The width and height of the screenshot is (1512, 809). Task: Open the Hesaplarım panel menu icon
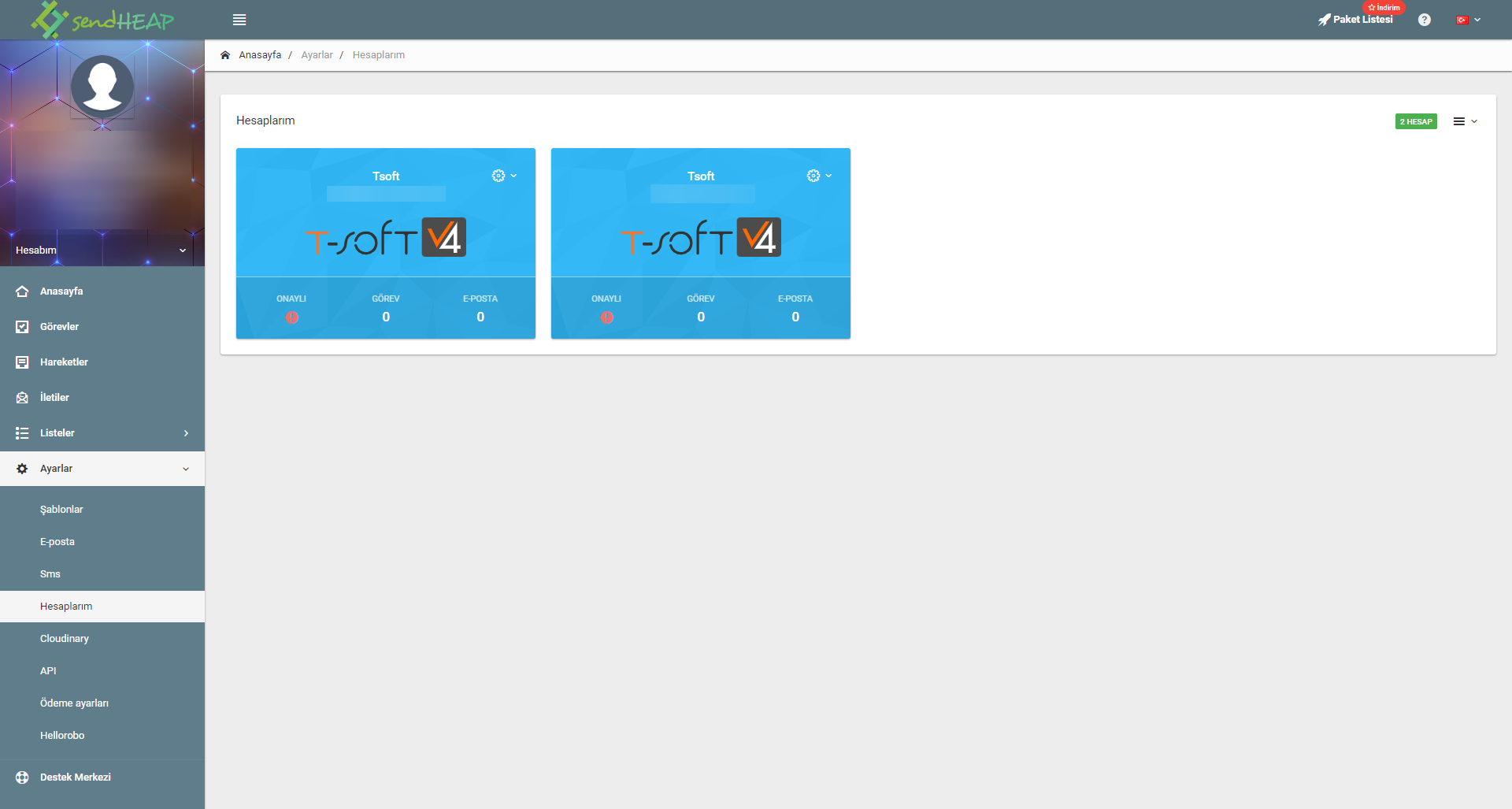point(1465,121)
